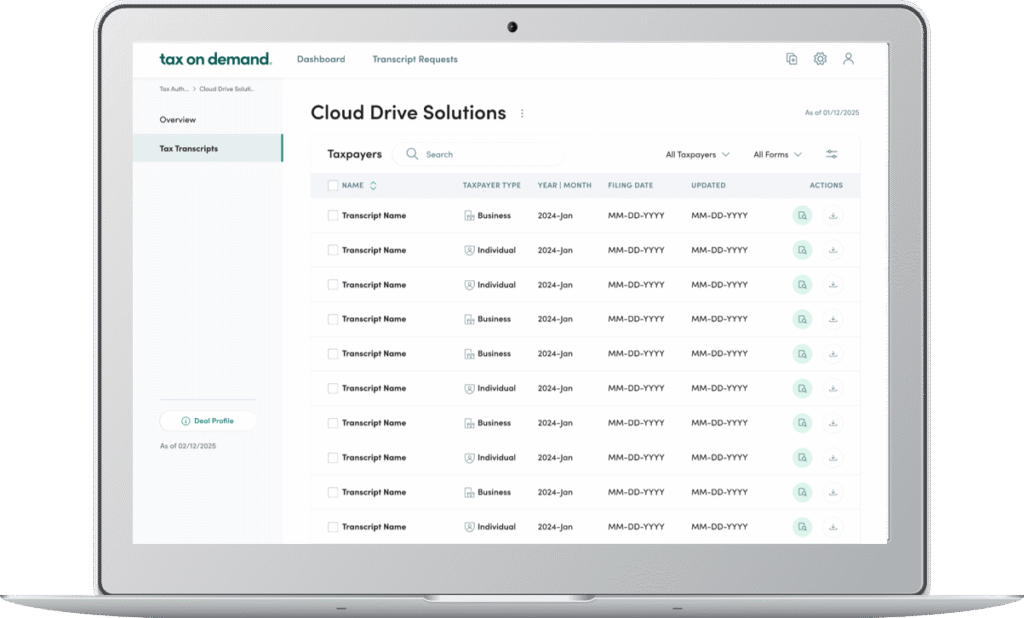Click the three-dot menu beside Cloud Drive Solutions
The height and width of the screenshot is (618, 1024).
point(522,114)
